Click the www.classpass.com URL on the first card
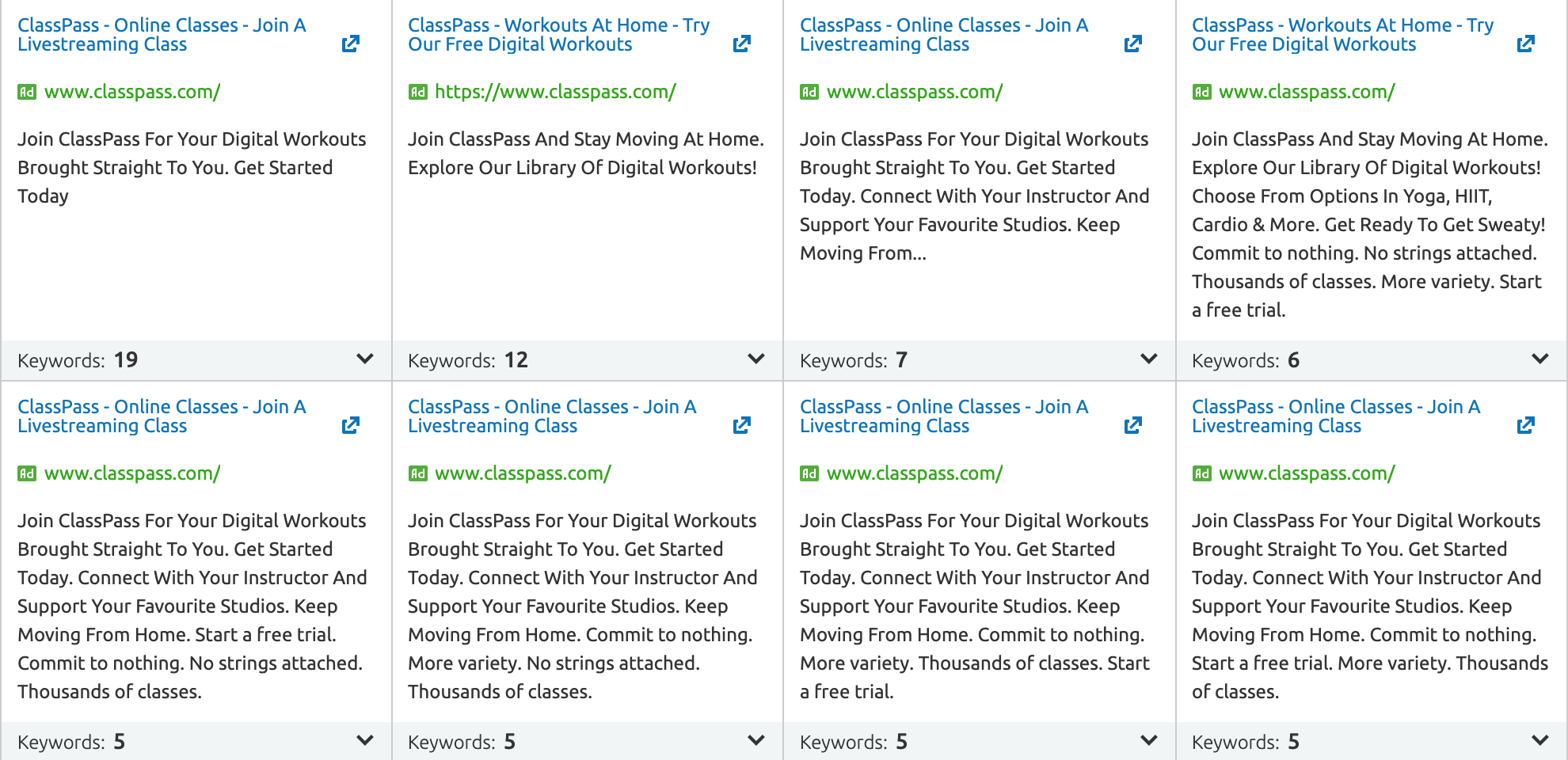This screenshot has height=760, width=1568. [x=131, y=92]
